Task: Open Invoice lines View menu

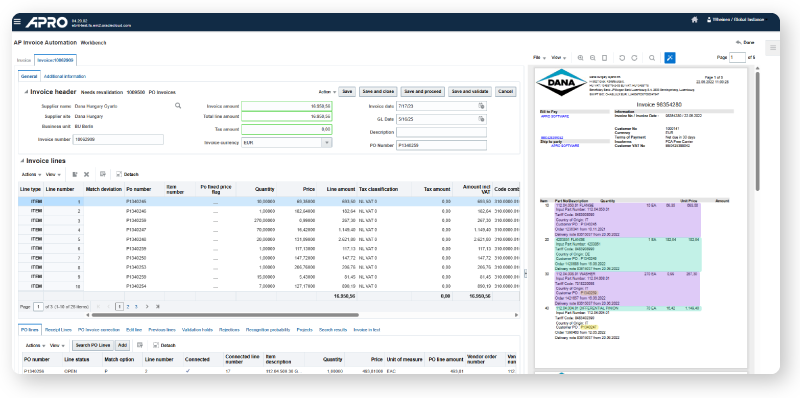Action: [52, 174]
